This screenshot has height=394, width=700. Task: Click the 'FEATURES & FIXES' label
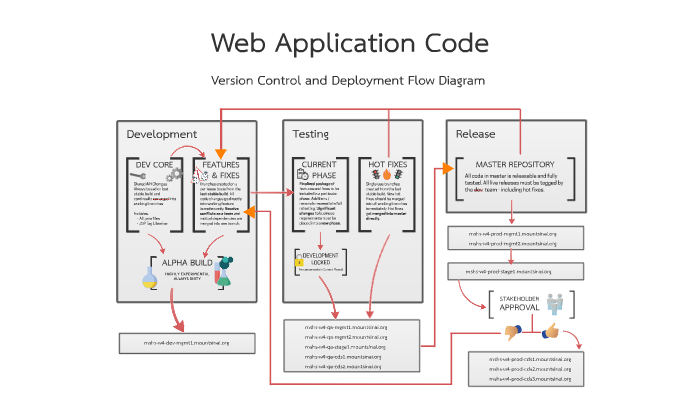pyautogui.click(x=221, y=170)
